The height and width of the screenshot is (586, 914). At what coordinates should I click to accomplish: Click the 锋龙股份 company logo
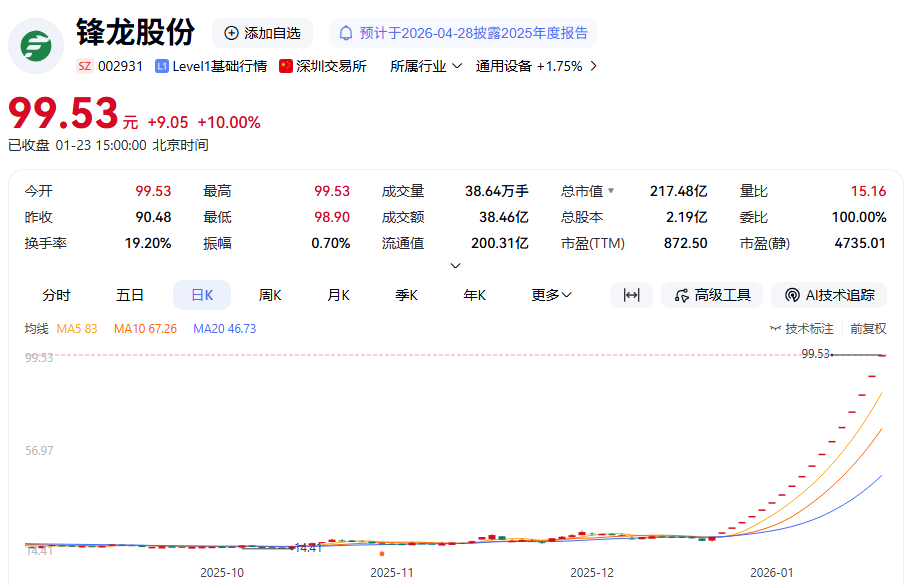coord(36,46)
